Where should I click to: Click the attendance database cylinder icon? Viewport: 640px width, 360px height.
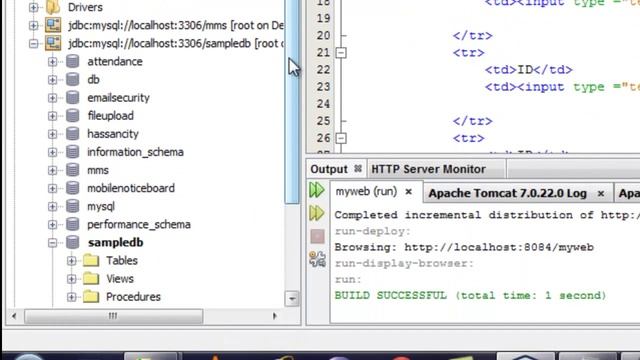(x=72, y=62)
